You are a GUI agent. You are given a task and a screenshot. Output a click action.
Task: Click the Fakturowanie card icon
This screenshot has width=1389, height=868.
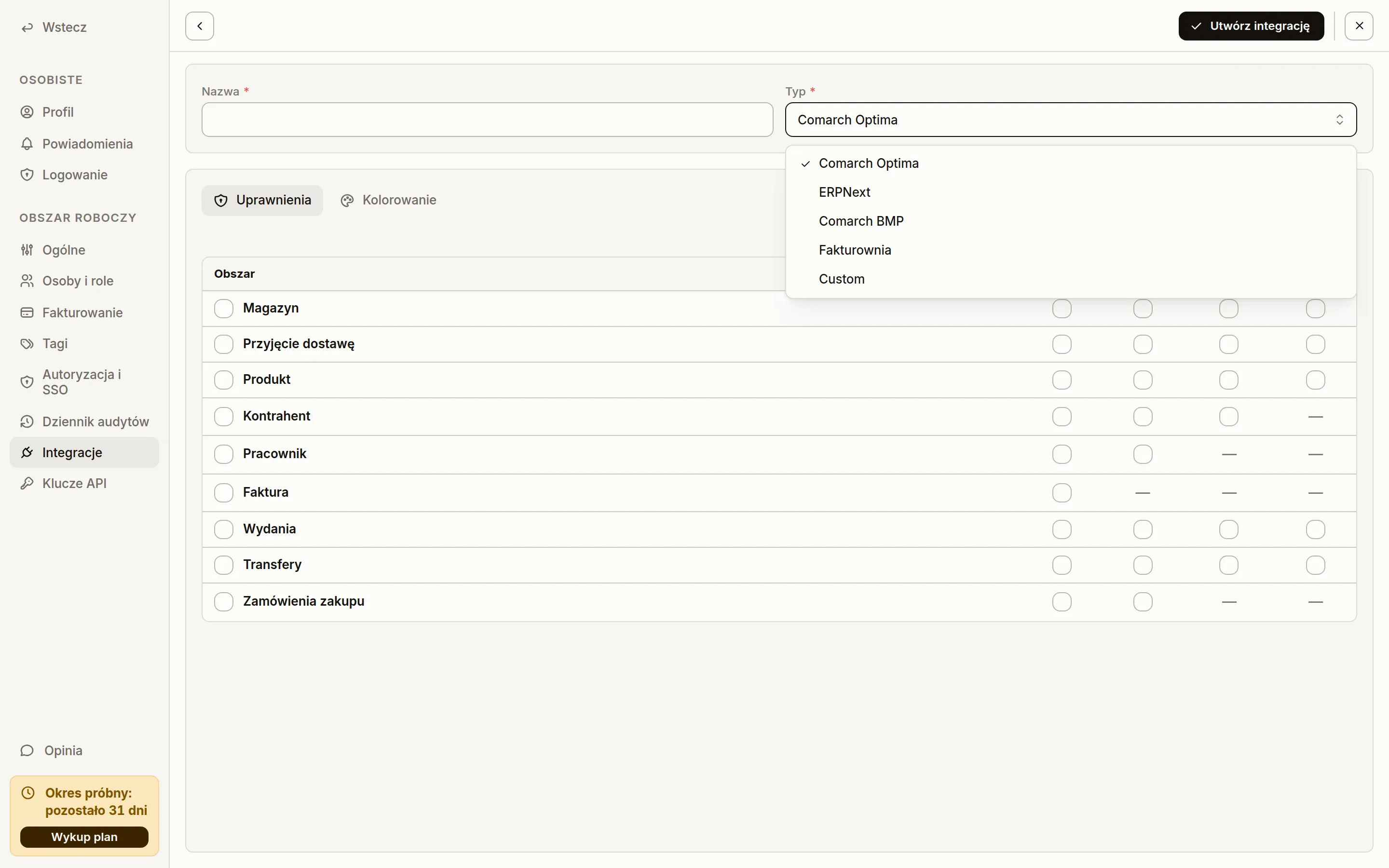27,312
